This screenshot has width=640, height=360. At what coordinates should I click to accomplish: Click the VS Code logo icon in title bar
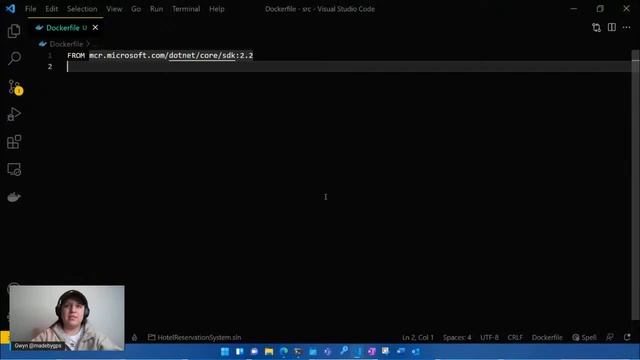point(11,9)
